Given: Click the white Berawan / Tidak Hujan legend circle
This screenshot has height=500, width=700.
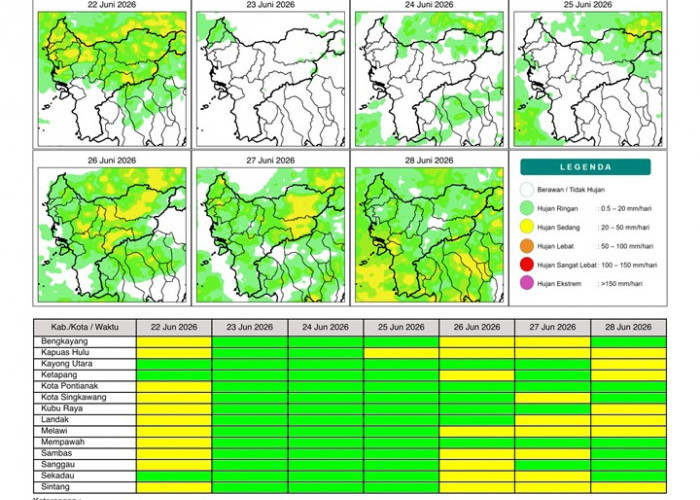Looking at the screenshot, I should coord(527,189).
